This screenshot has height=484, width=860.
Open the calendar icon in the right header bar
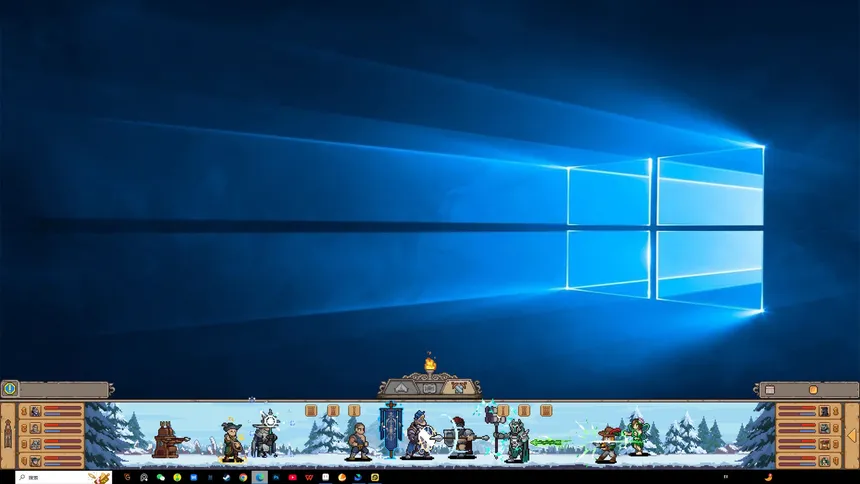tap(769, 389)
